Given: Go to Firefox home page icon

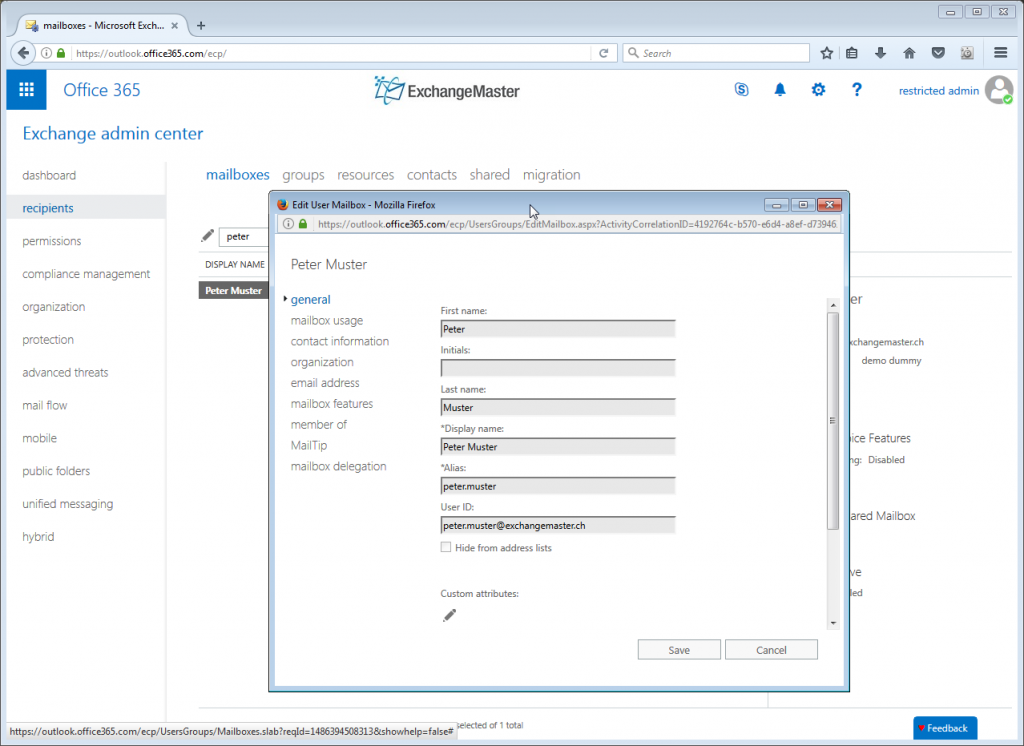Looking at the screenshot, I should (909, 53).
